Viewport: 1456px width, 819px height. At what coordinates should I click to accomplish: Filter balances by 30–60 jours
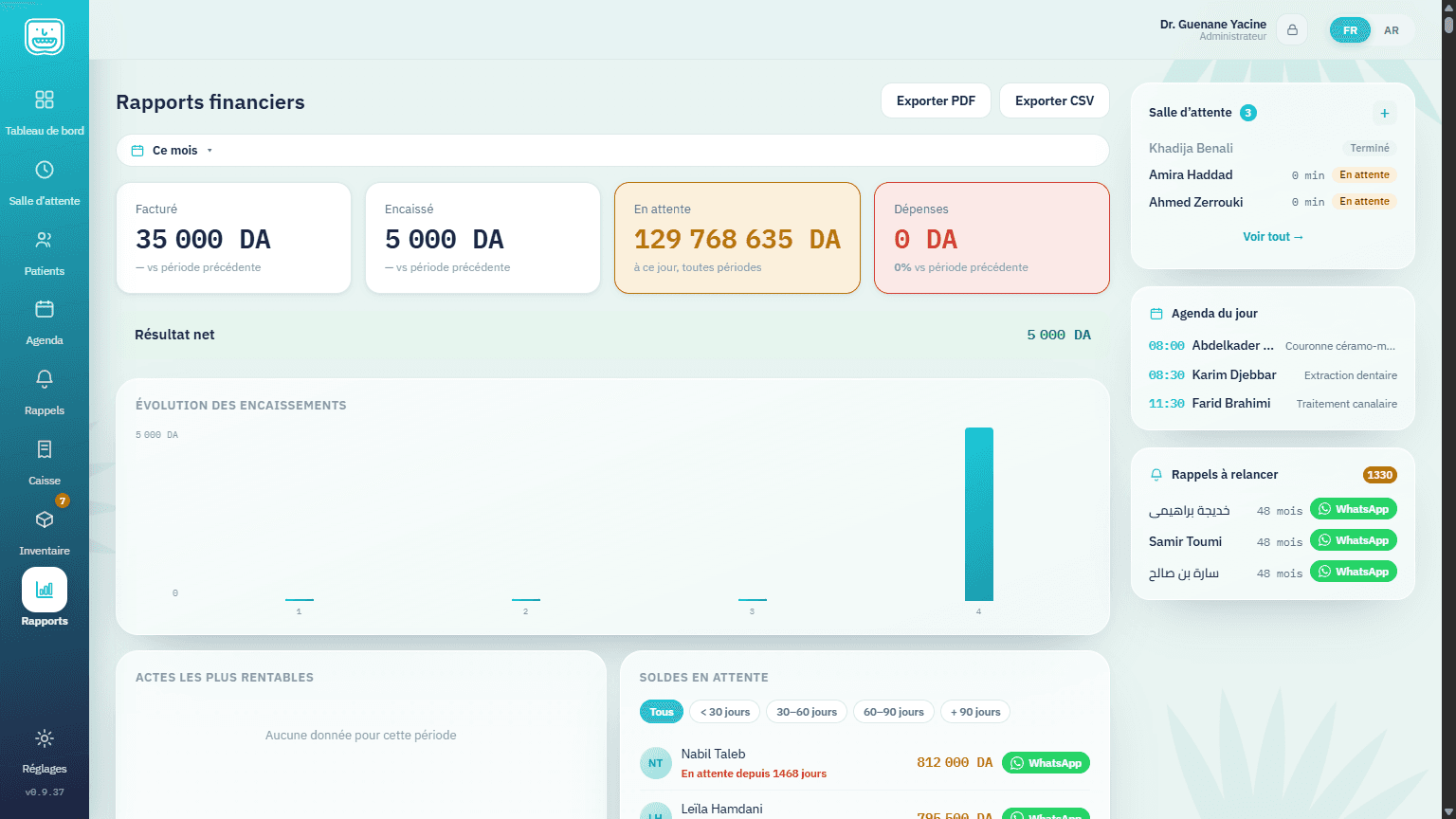[807, 712]
